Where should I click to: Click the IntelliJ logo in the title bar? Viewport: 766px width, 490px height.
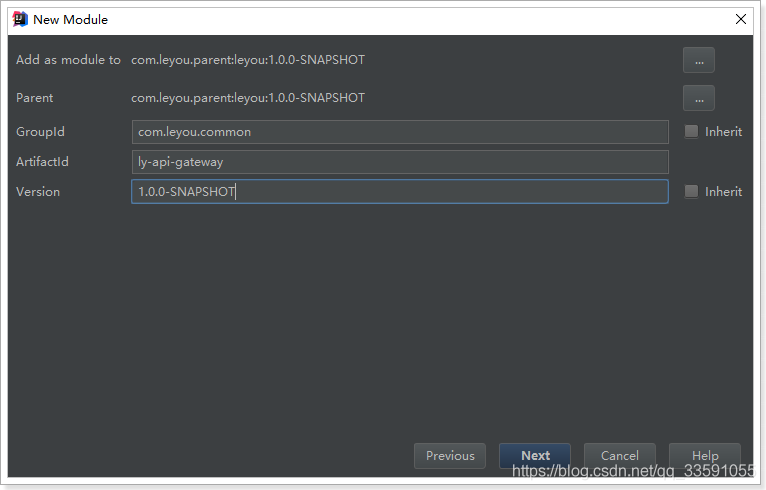tap(20, 20)
